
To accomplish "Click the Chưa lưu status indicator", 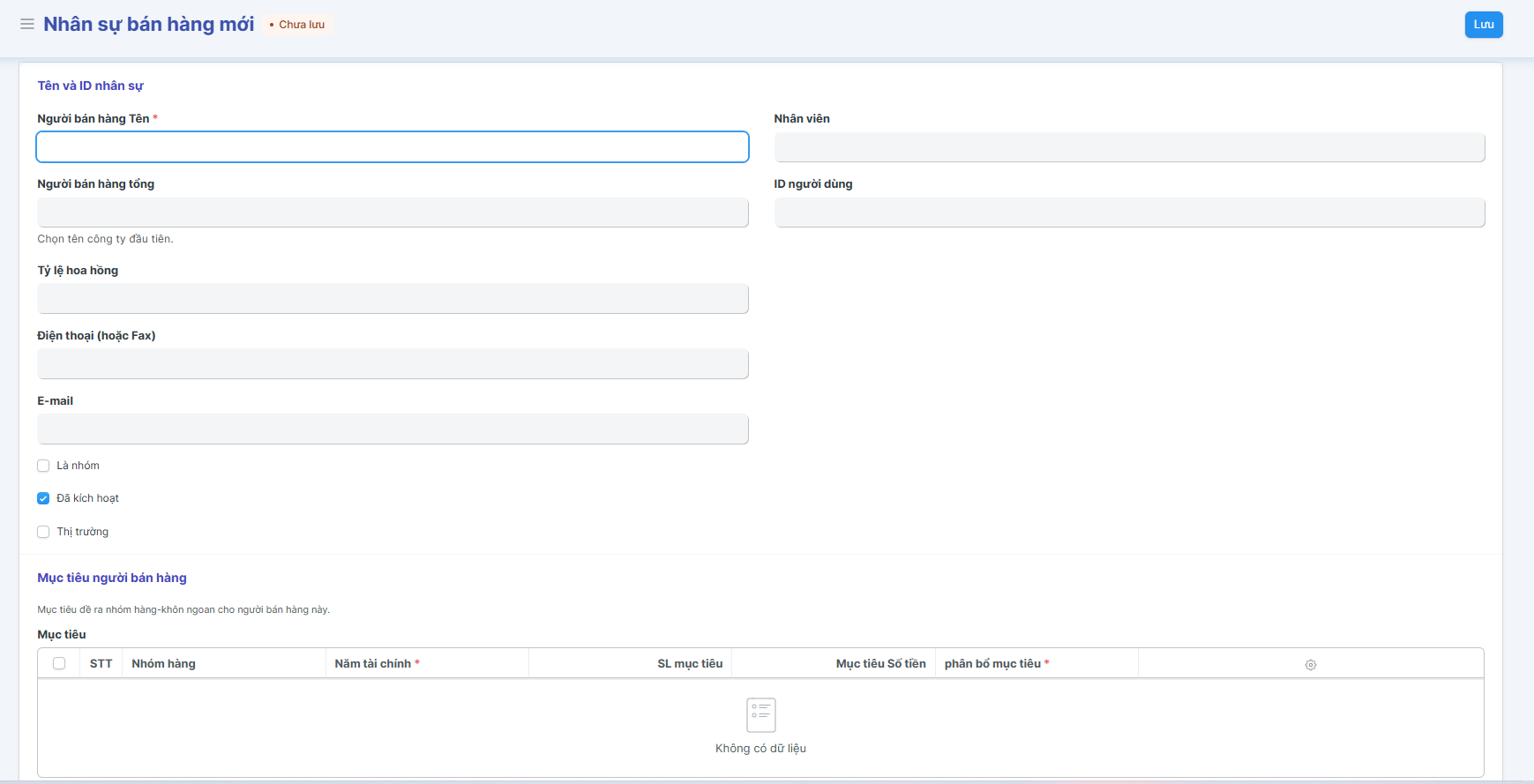I will click(297, 25).
